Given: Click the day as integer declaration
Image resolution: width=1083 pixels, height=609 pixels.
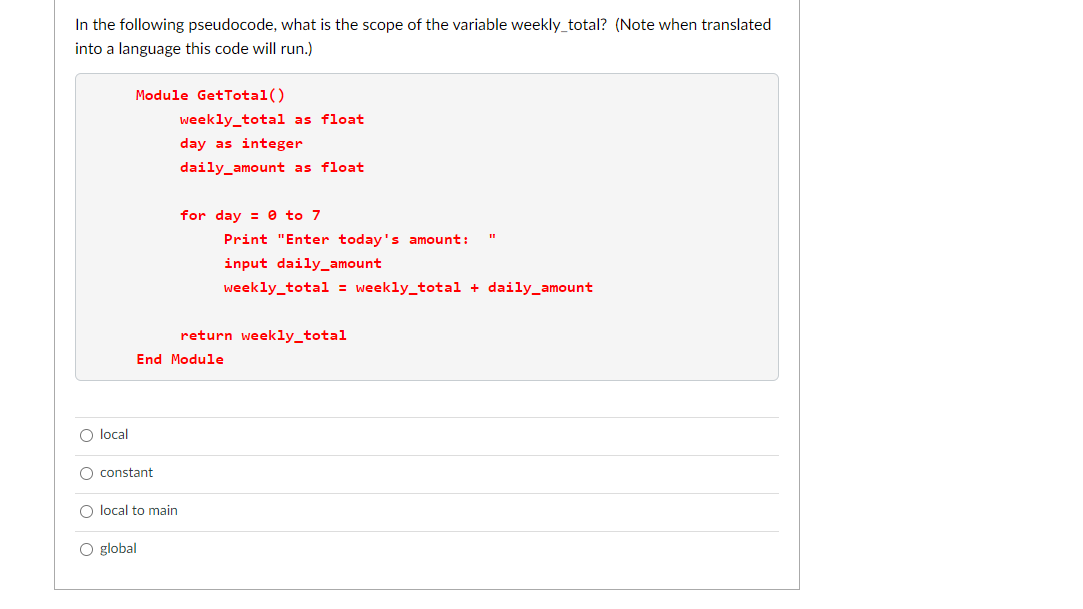Looking at the screenshot, I should pyautogui.click(x=242, y=143).
